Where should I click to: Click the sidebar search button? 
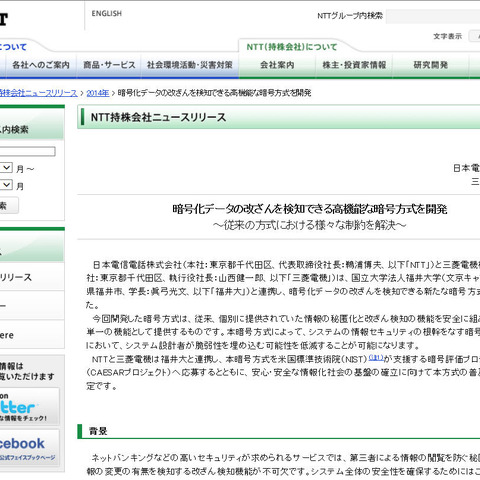(9, 205)
